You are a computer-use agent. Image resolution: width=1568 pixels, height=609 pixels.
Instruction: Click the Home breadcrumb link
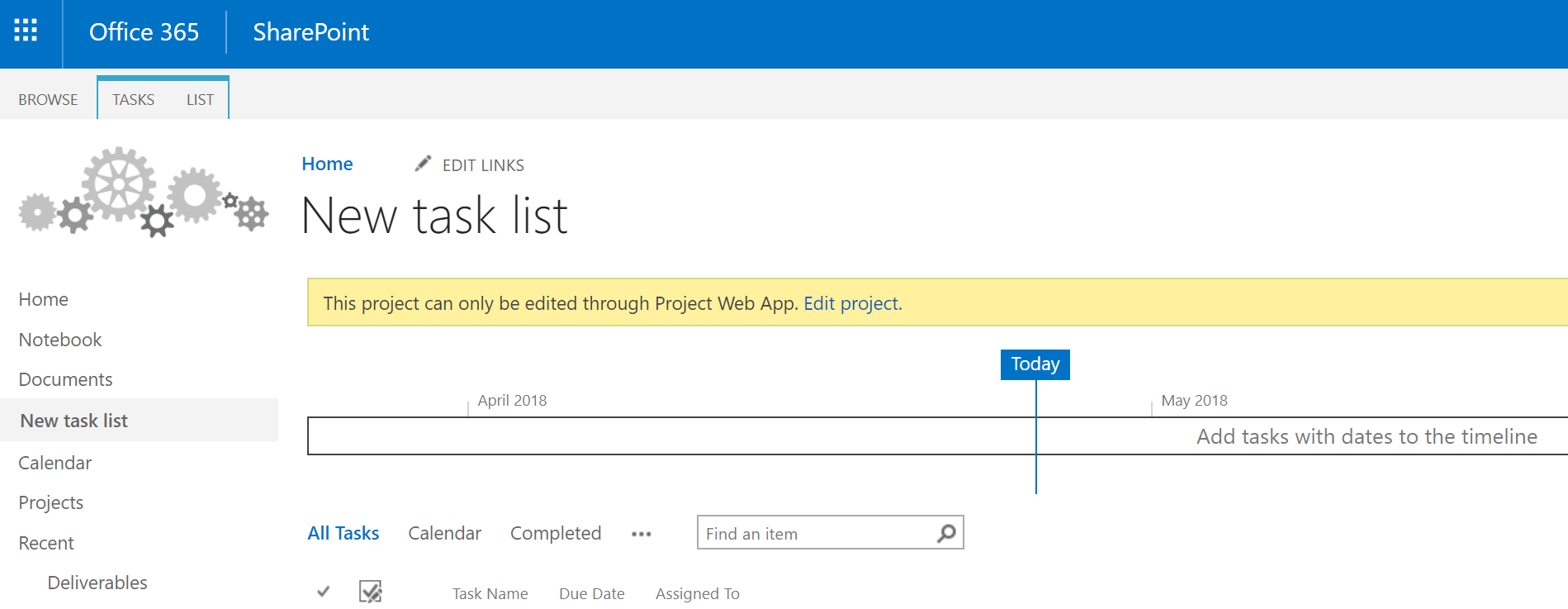point(327,164)
